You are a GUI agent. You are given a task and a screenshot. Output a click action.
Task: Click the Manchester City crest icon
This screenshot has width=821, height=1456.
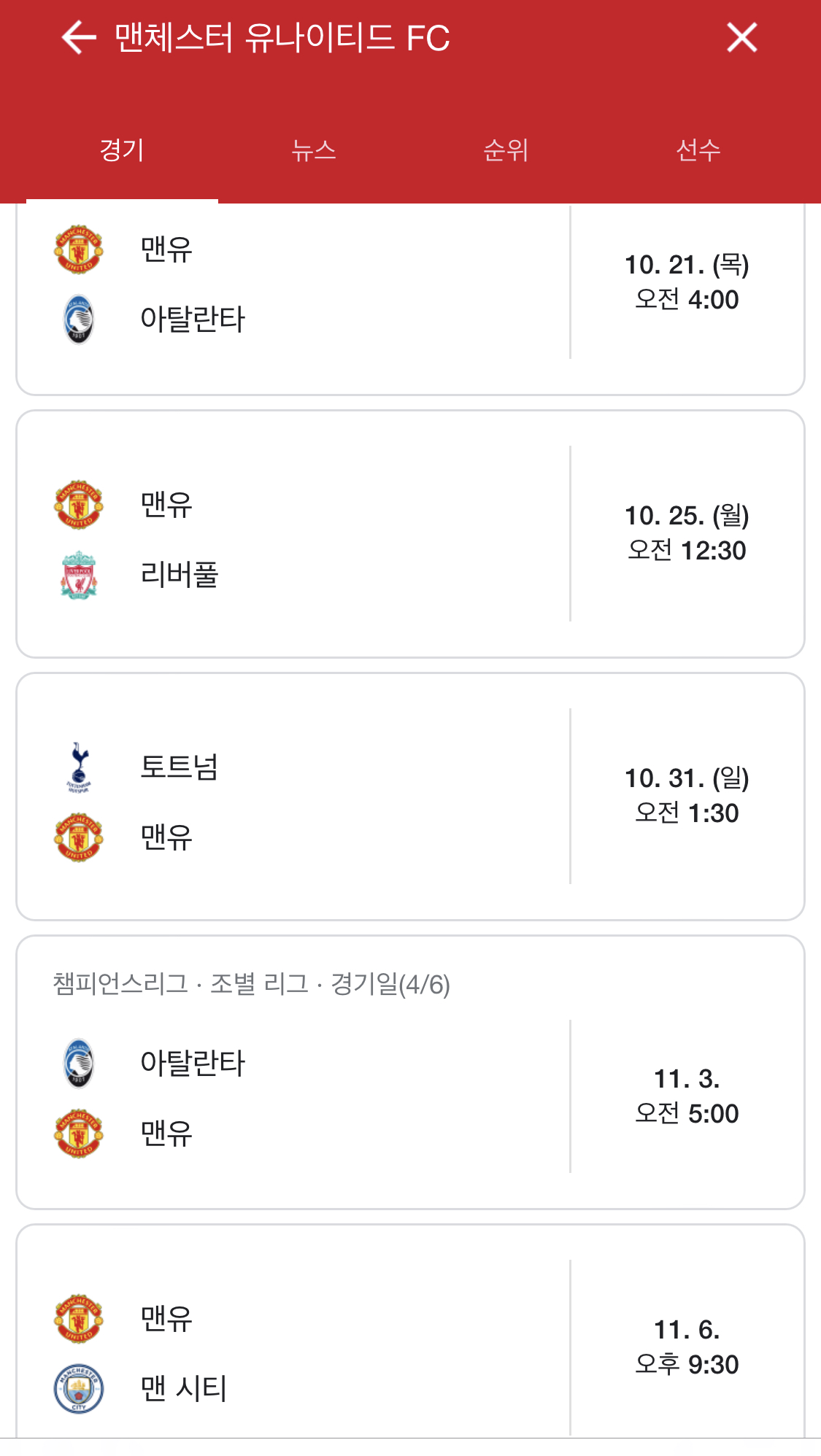pos(79,1389)
